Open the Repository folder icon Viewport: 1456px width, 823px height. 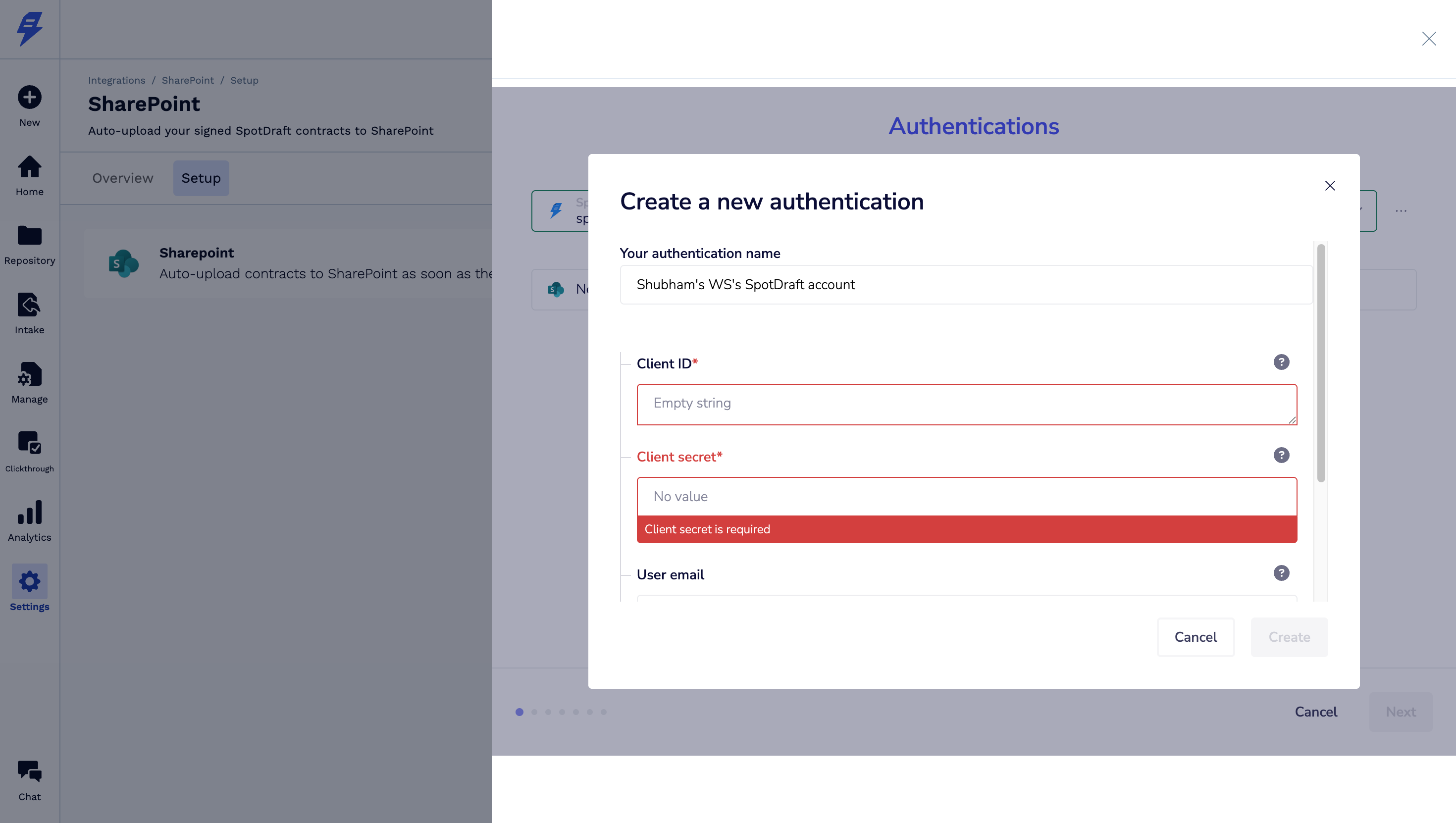[29, 236]
